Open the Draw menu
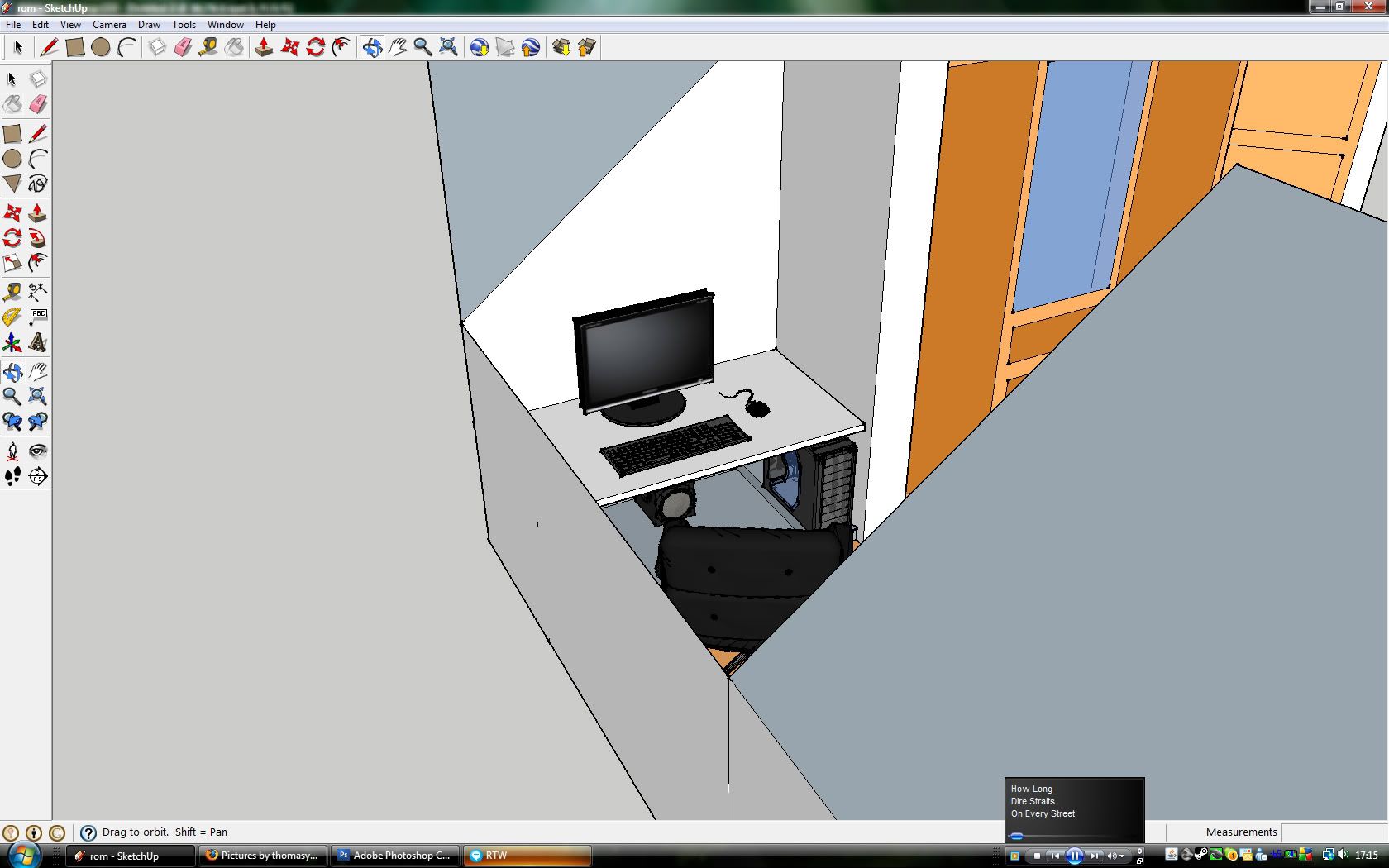Screen dimensions: 1389x868 [x=149, y=25]
